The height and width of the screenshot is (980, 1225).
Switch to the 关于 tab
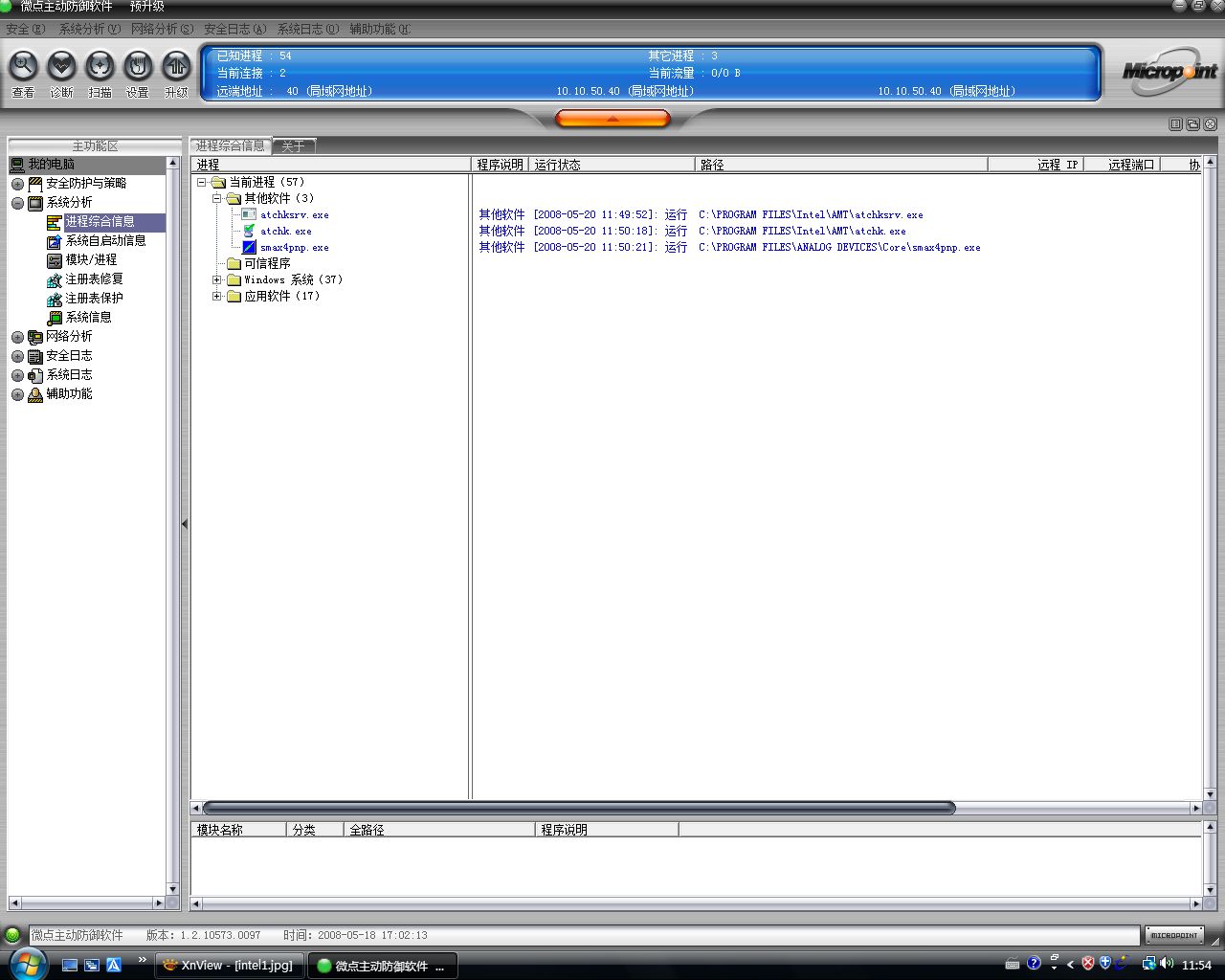point(294,146)
